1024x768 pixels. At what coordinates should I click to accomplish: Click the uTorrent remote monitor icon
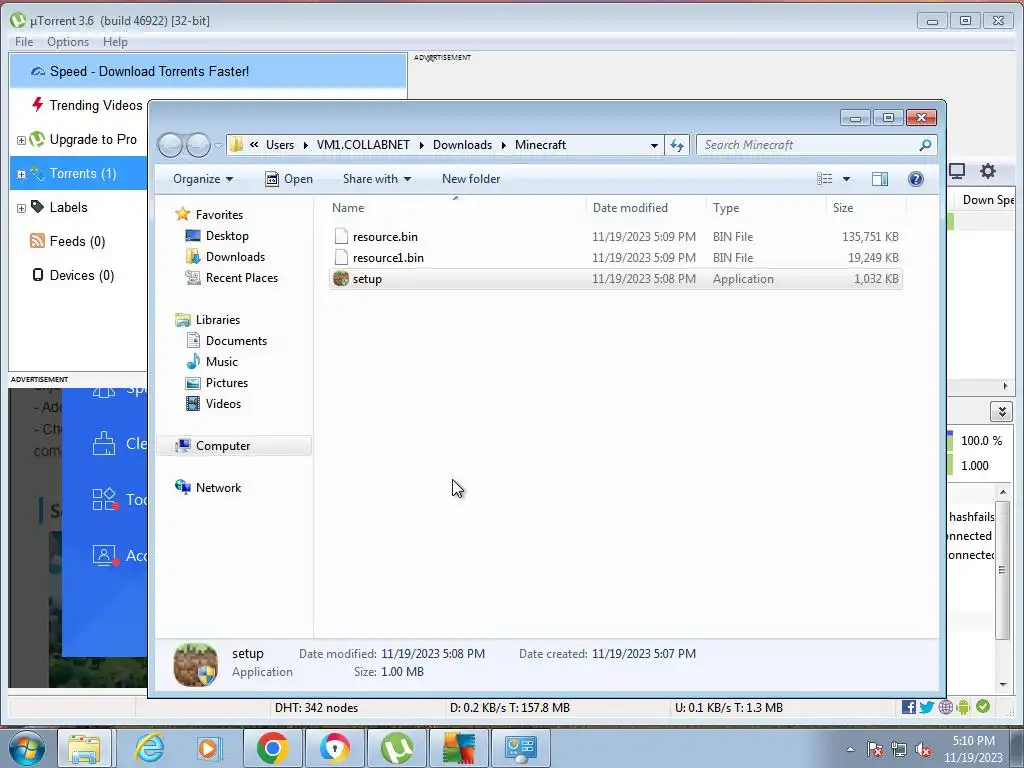957,171
